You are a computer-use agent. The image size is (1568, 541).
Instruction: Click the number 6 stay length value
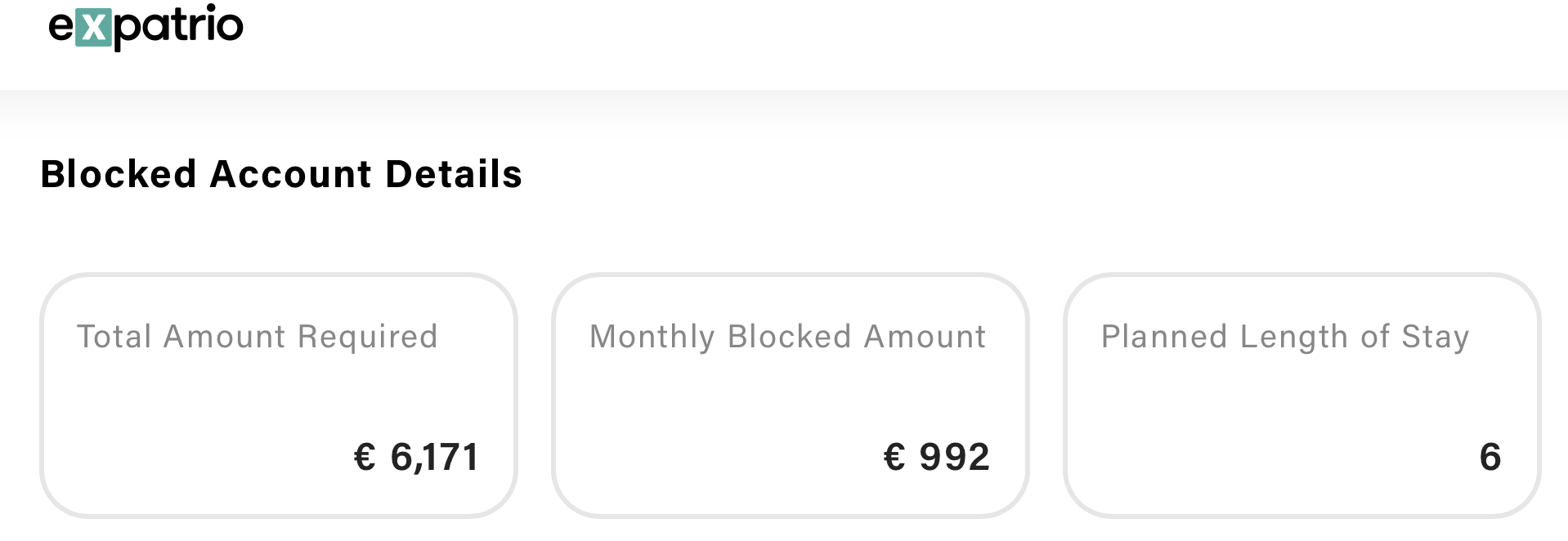1490,457
